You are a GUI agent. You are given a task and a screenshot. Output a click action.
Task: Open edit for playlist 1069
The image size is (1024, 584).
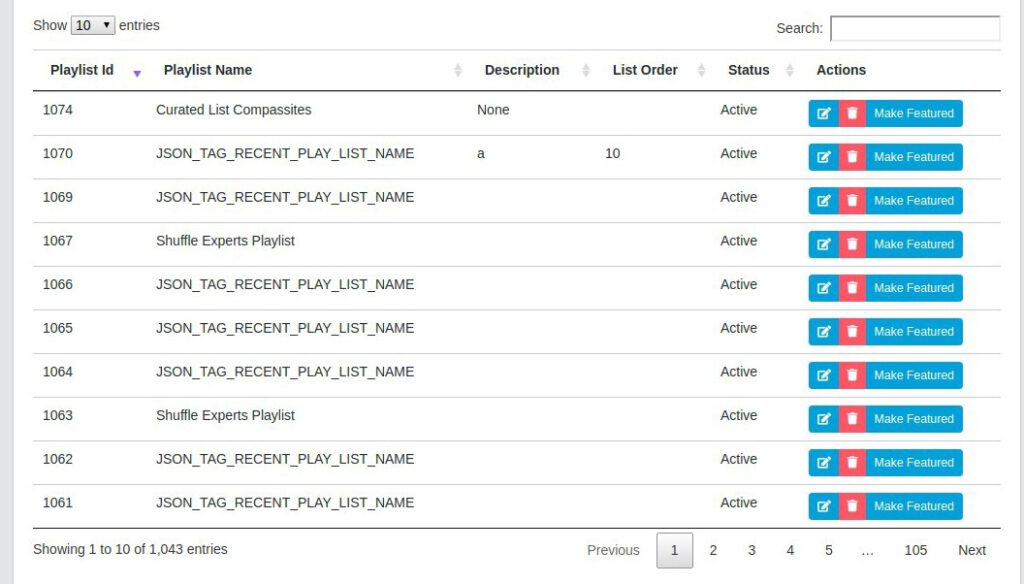pyautogui.click(x=824, y=201)
